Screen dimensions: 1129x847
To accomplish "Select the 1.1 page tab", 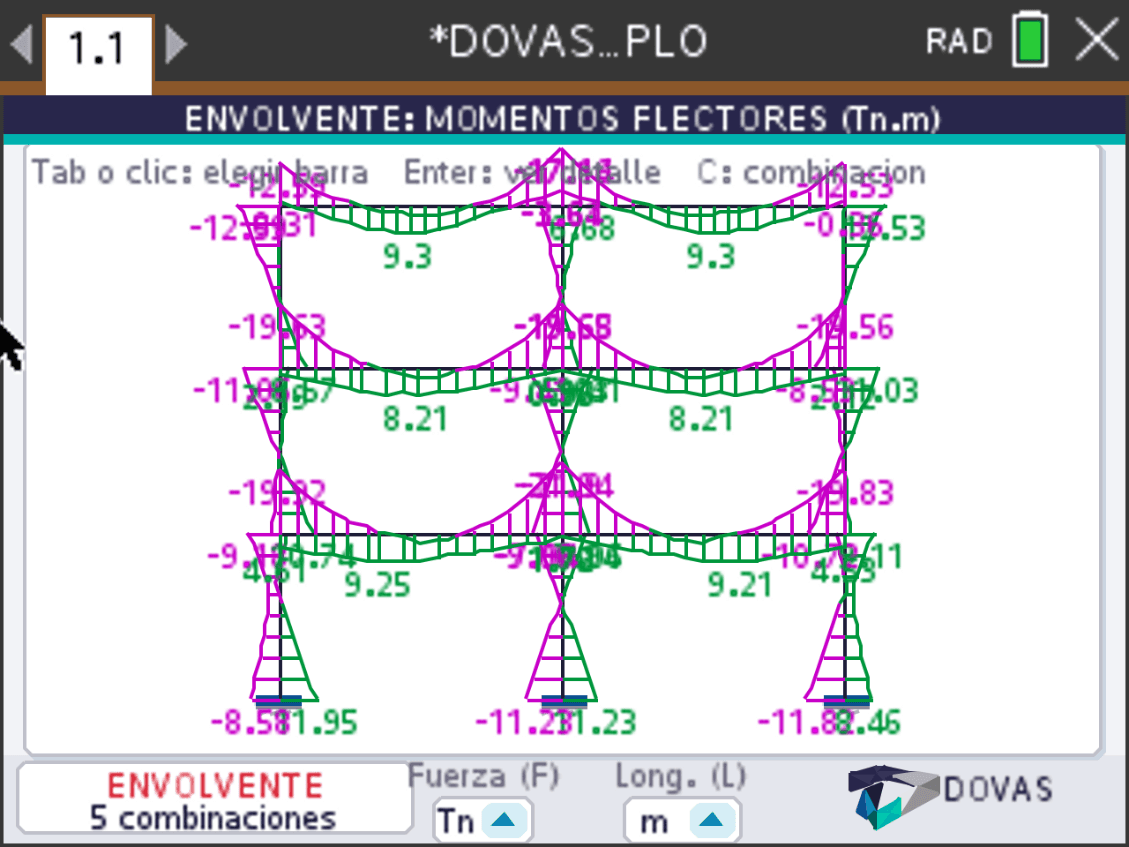I will click(x=99, y=49).
